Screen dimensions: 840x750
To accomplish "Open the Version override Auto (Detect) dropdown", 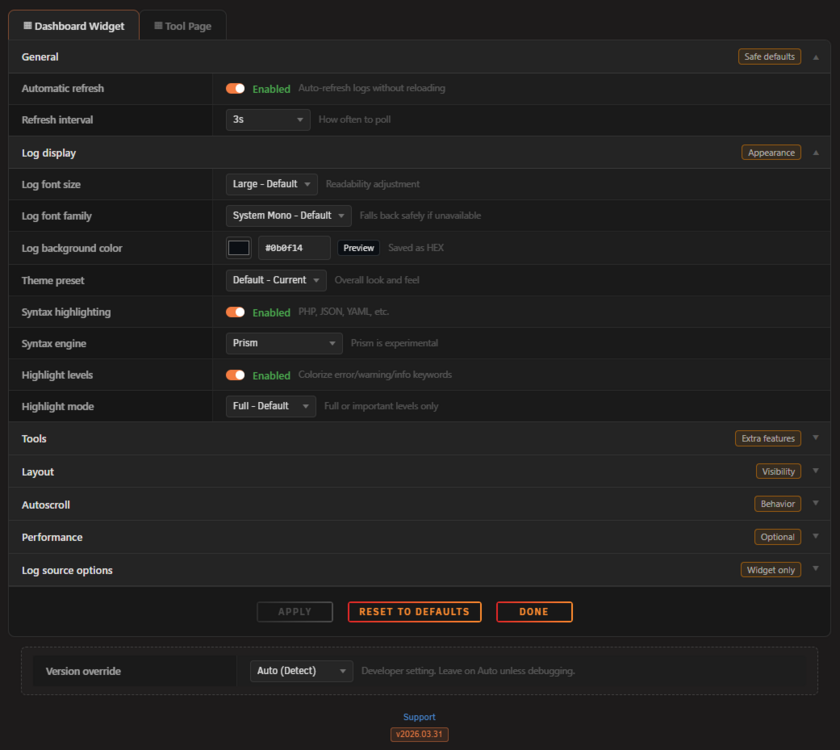I will (301, 671).
